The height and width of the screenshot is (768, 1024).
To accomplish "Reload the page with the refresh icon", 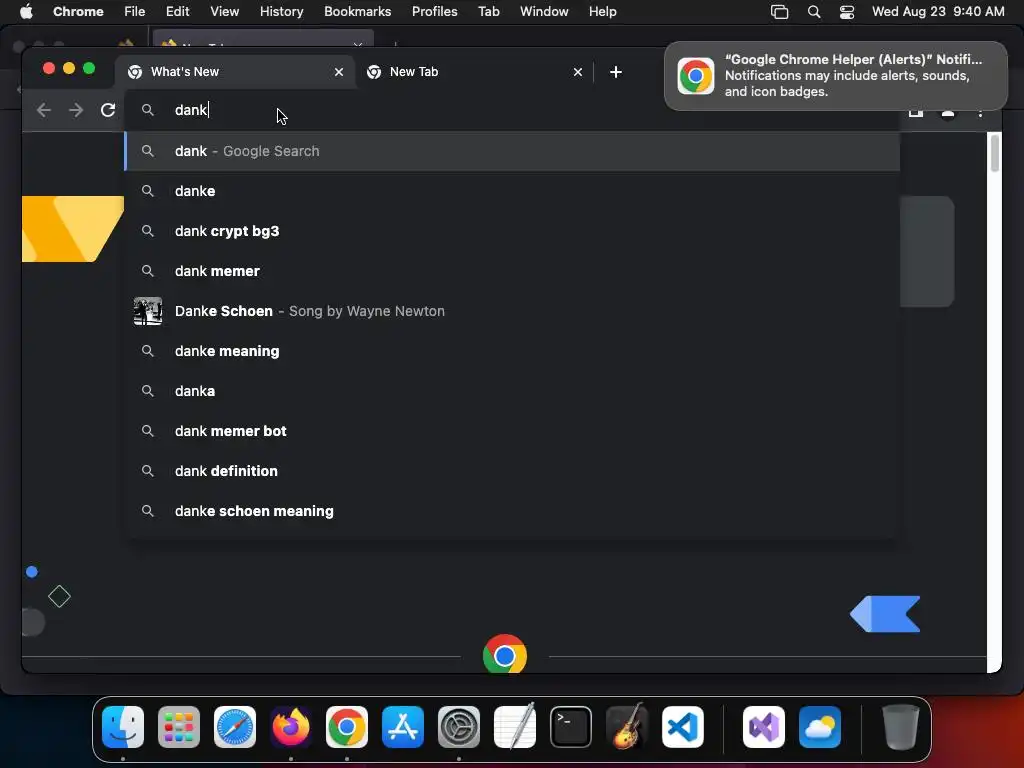I will pyautogui.click(x=108, y=110).
